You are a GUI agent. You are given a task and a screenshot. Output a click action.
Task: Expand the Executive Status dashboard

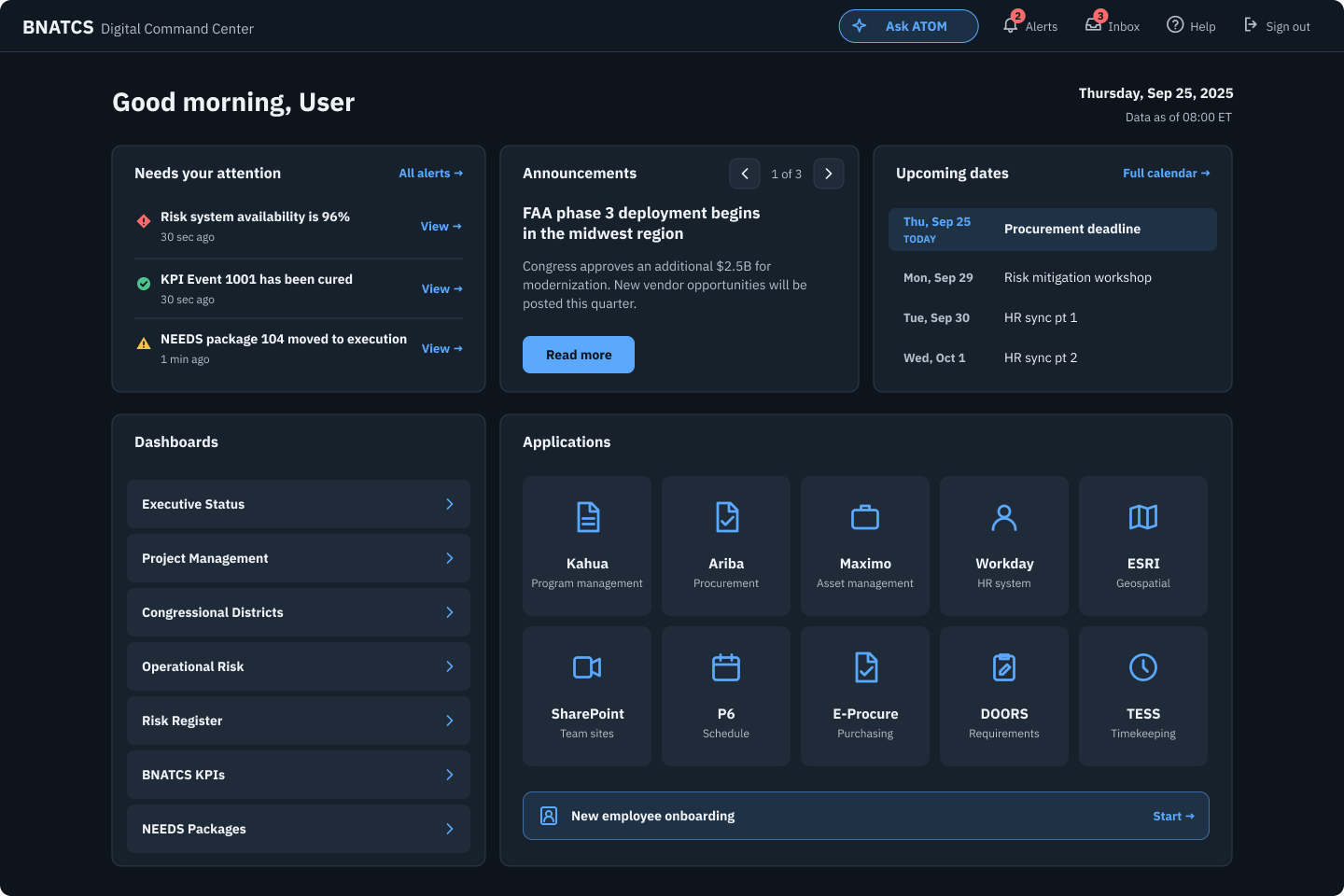pos(299,504)
